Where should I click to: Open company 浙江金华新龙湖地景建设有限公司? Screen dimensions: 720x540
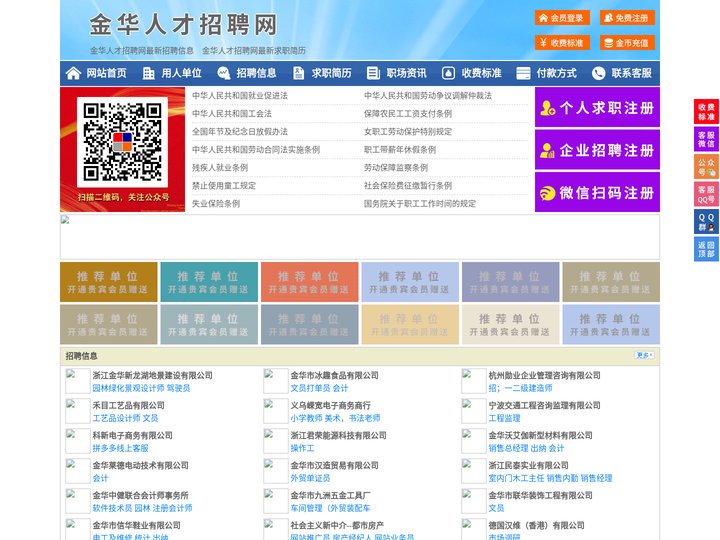tap(152, 375)
